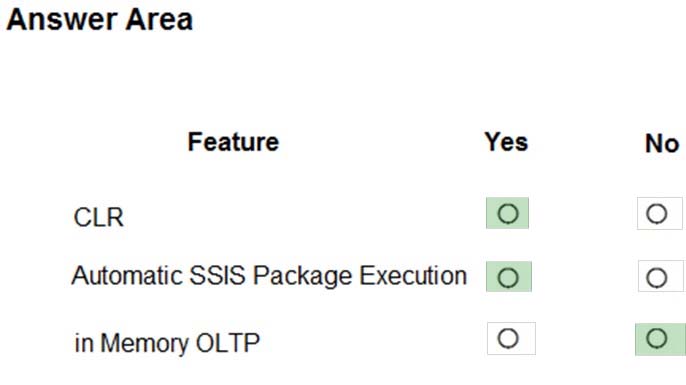
Task: Mark Yes for in Memory OLTP
Action: point(508,339)
